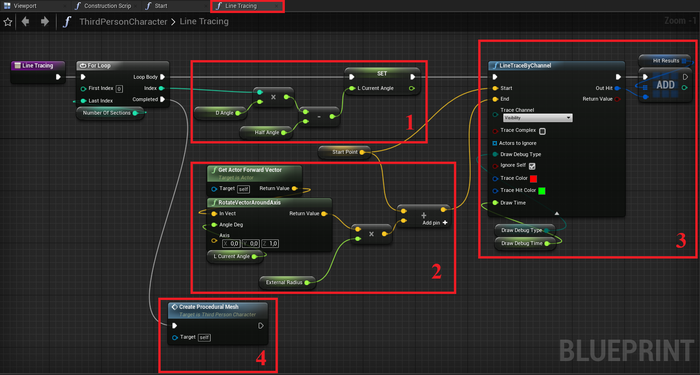Click Get Actor Forward Vector Return Value pin

(x=295, y=188)
